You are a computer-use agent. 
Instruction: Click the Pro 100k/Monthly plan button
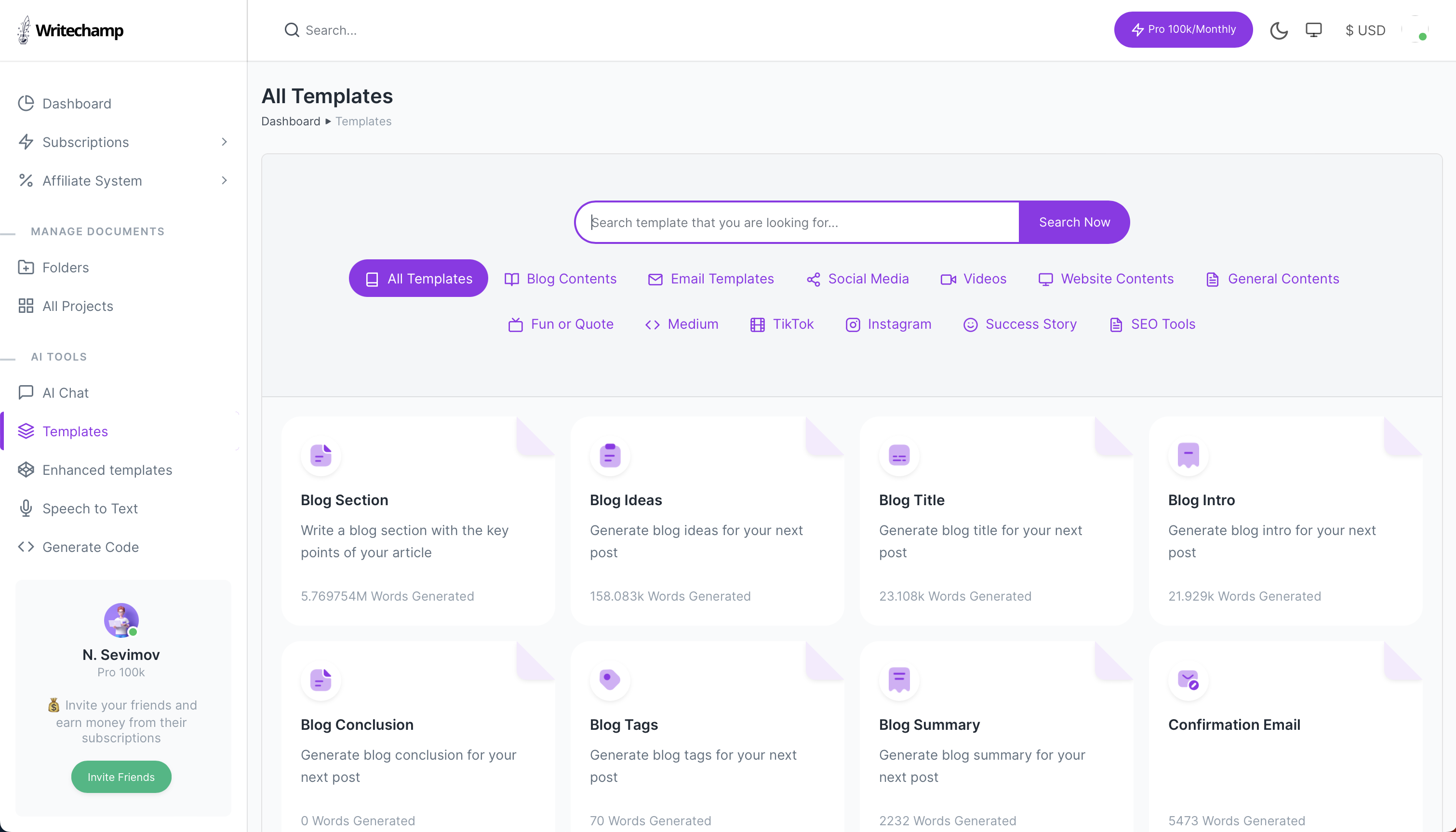[1182, 30]
